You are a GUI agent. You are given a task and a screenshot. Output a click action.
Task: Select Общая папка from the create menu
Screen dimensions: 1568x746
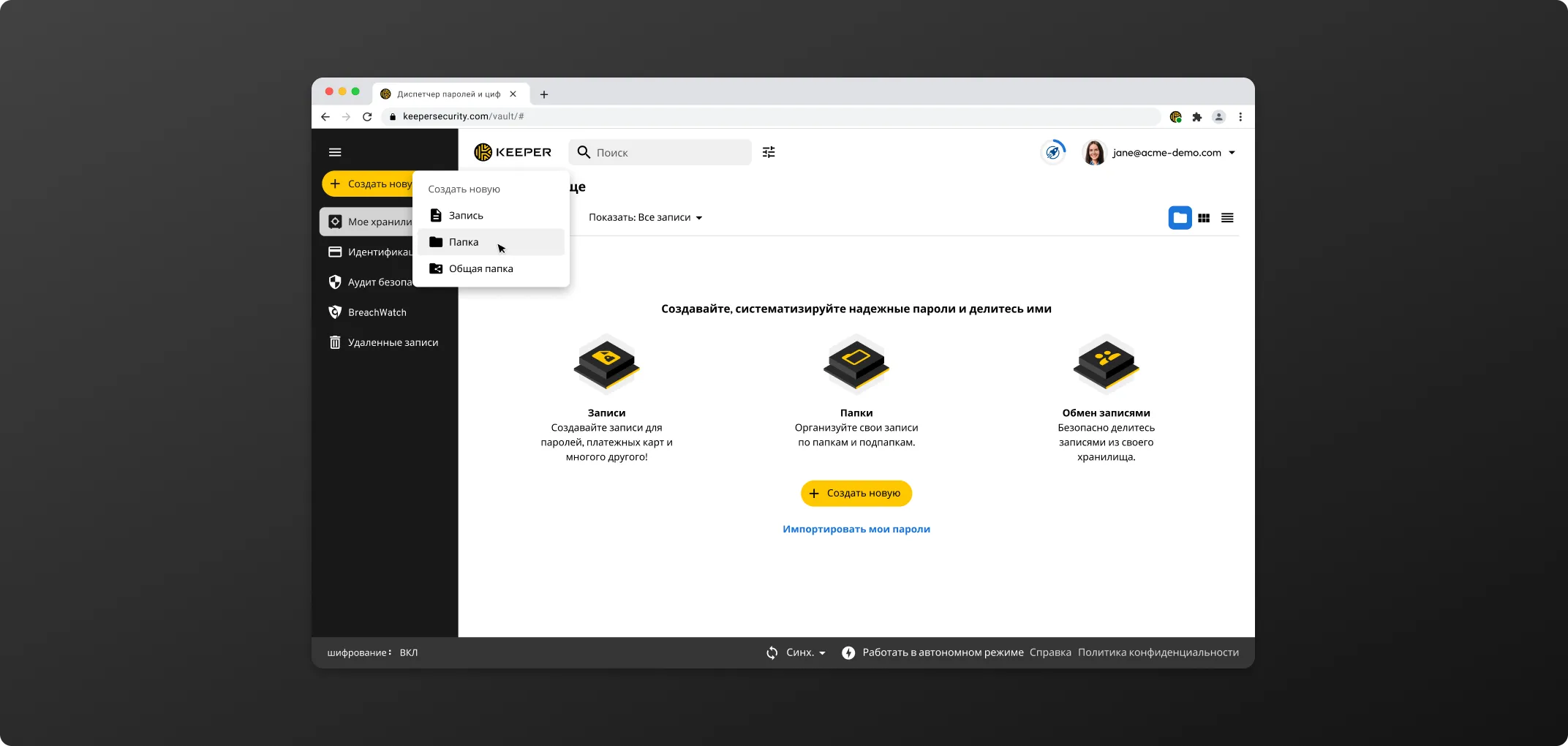[491, 268]
